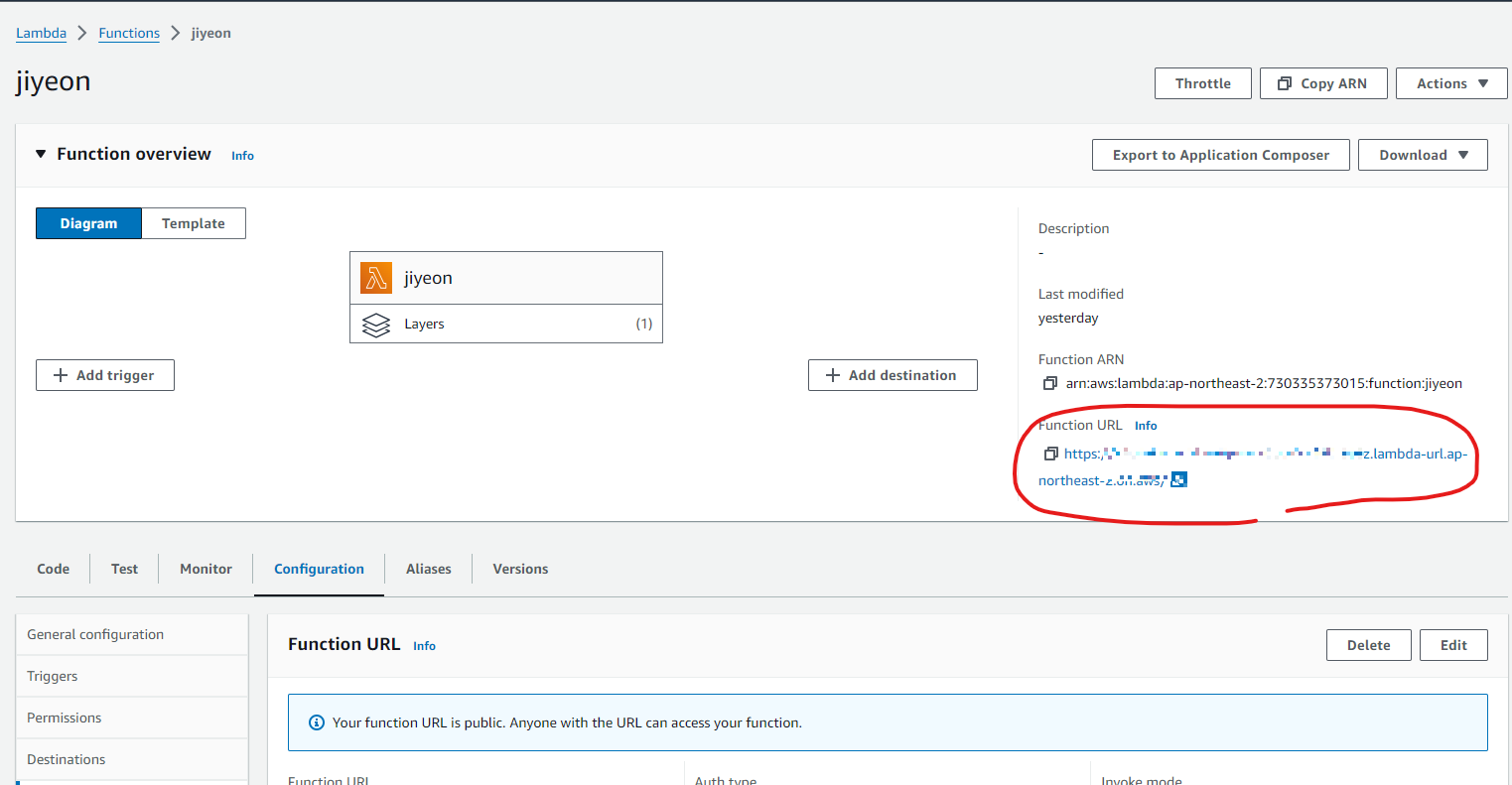Open the Info link beside Function URL in the overview
The width and height of the screenshot is (1512, 785).
(x=1146, y=426)
